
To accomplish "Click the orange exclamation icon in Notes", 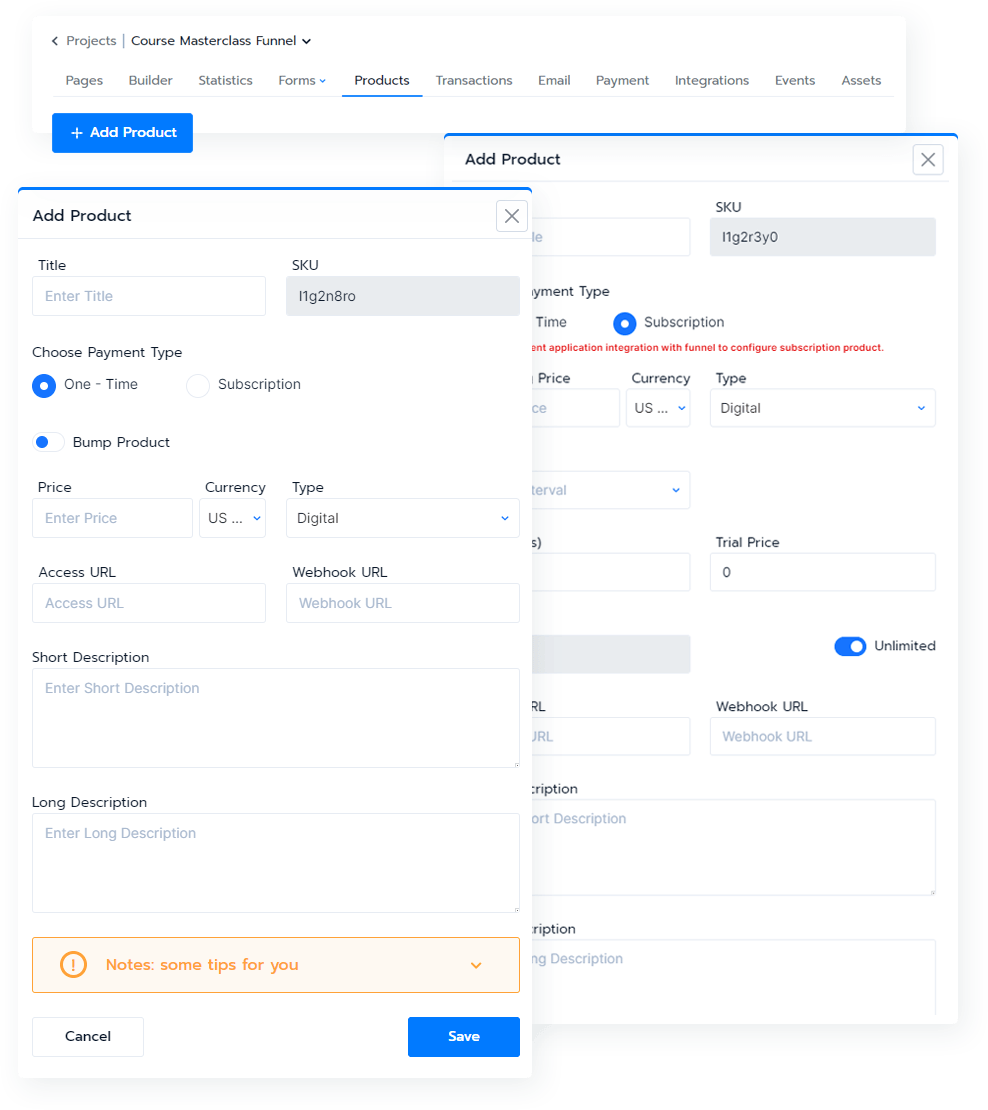I will point(73,965).
